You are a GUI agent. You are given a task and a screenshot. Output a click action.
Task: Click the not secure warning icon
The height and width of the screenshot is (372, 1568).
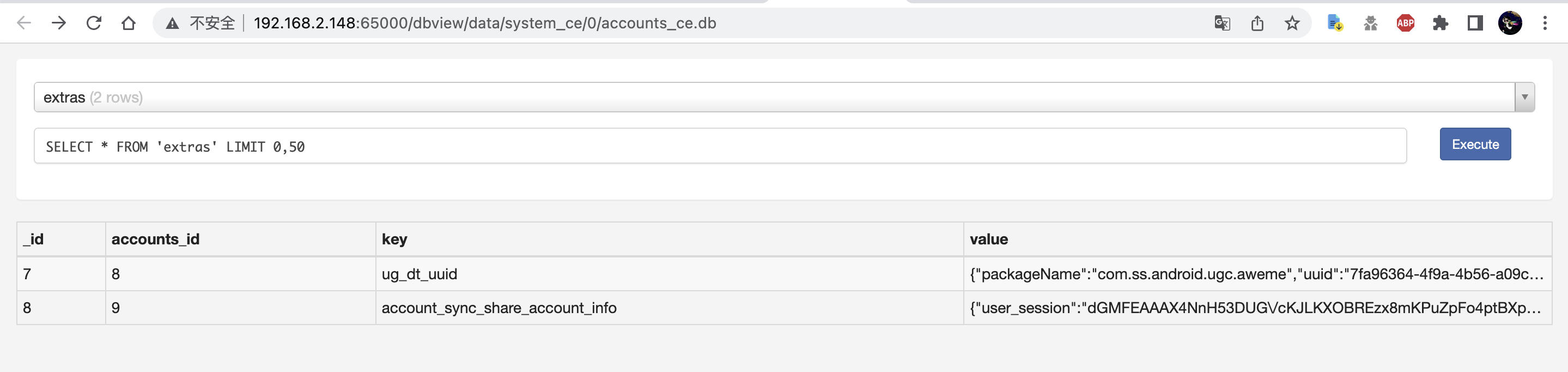click(173, 23)
